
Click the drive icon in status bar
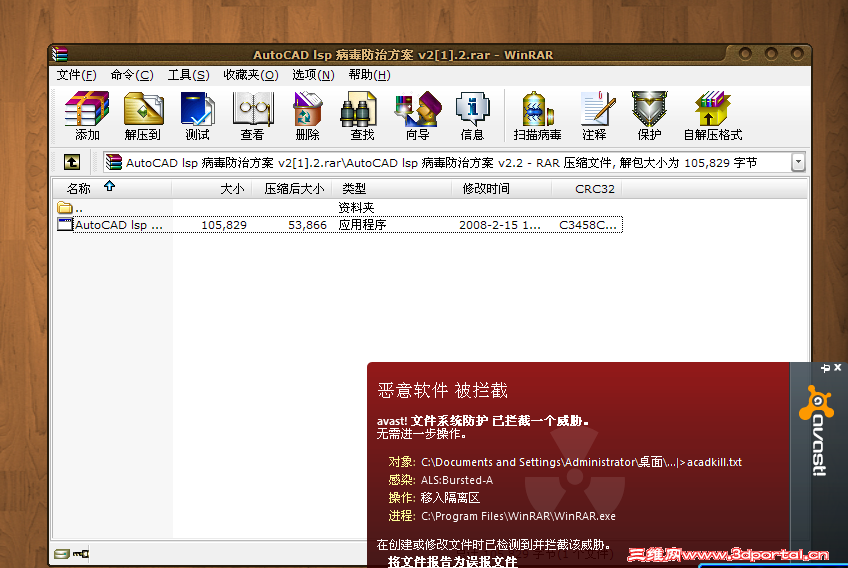62,553
